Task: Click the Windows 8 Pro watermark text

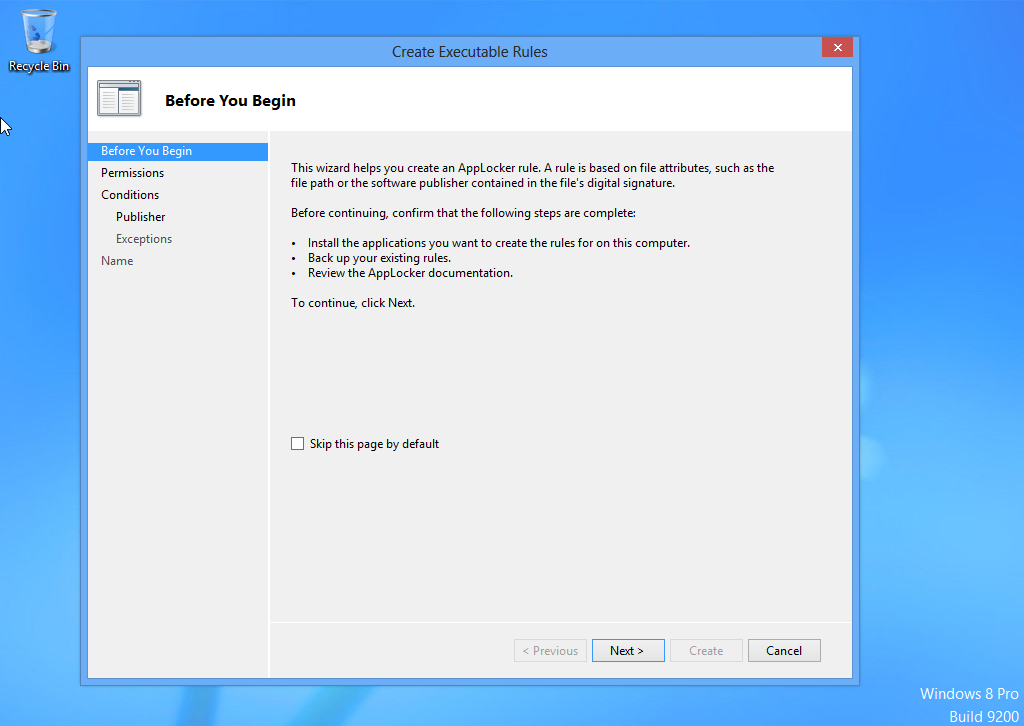Action: [968, 694]
